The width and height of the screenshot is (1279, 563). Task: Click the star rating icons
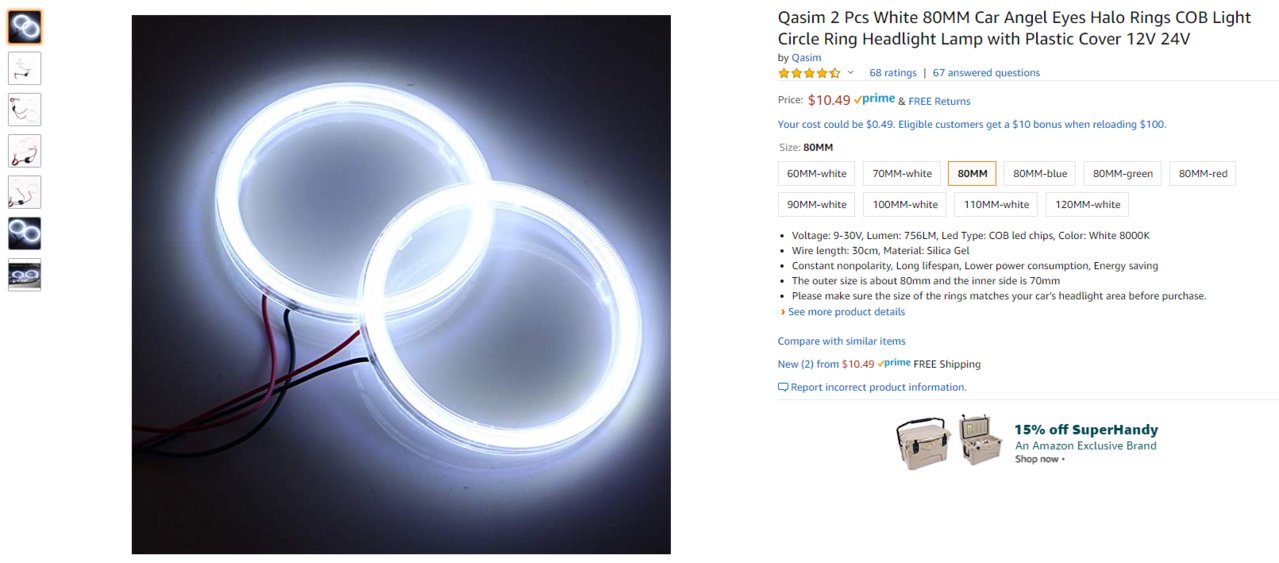click(809, 73)
